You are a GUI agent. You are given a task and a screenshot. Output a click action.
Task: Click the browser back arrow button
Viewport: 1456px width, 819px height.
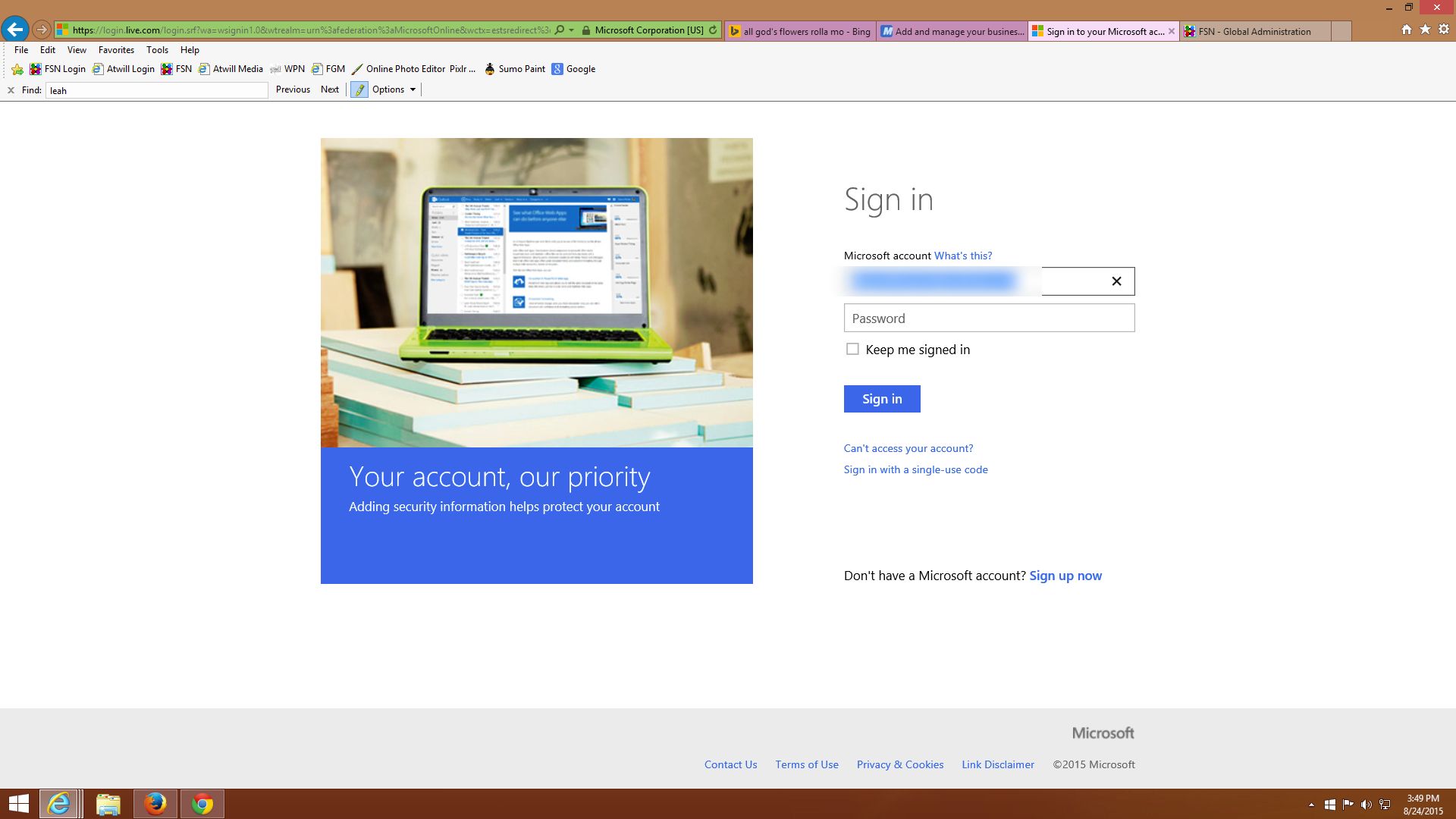pos(14,30)
